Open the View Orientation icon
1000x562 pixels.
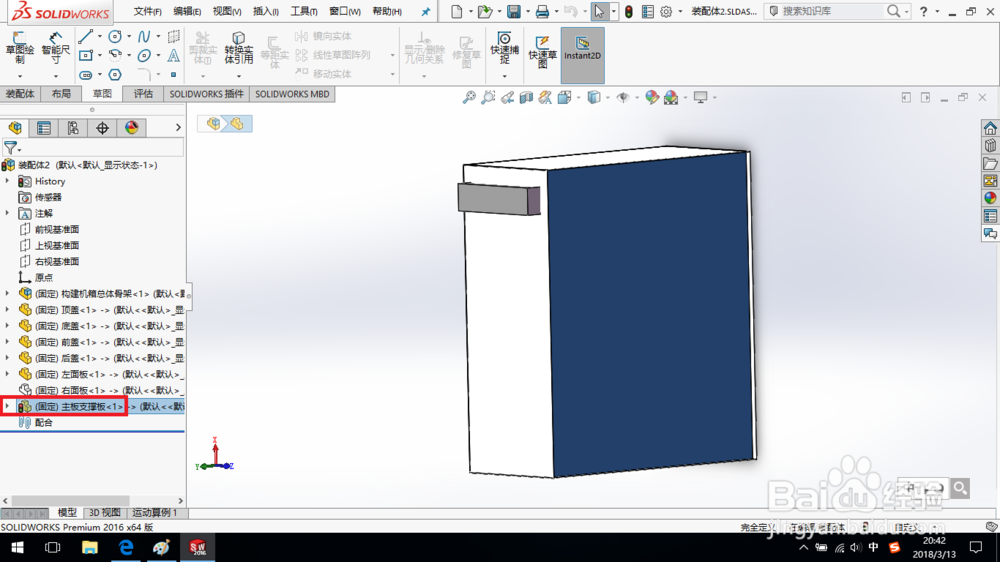tap(564, 97)
